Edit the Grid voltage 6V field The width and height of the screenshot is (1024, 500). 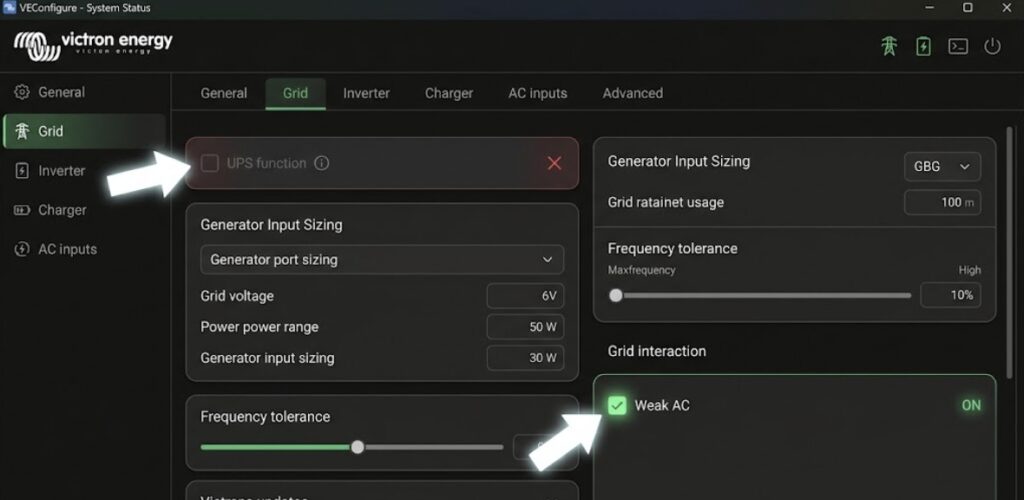click(525, 296)
